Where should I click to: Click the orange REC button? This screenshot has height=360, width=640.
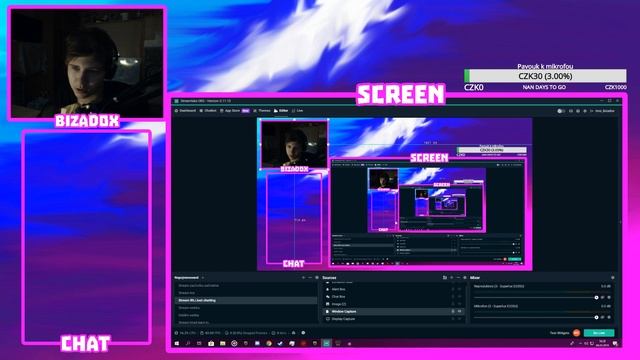(576, 333)
